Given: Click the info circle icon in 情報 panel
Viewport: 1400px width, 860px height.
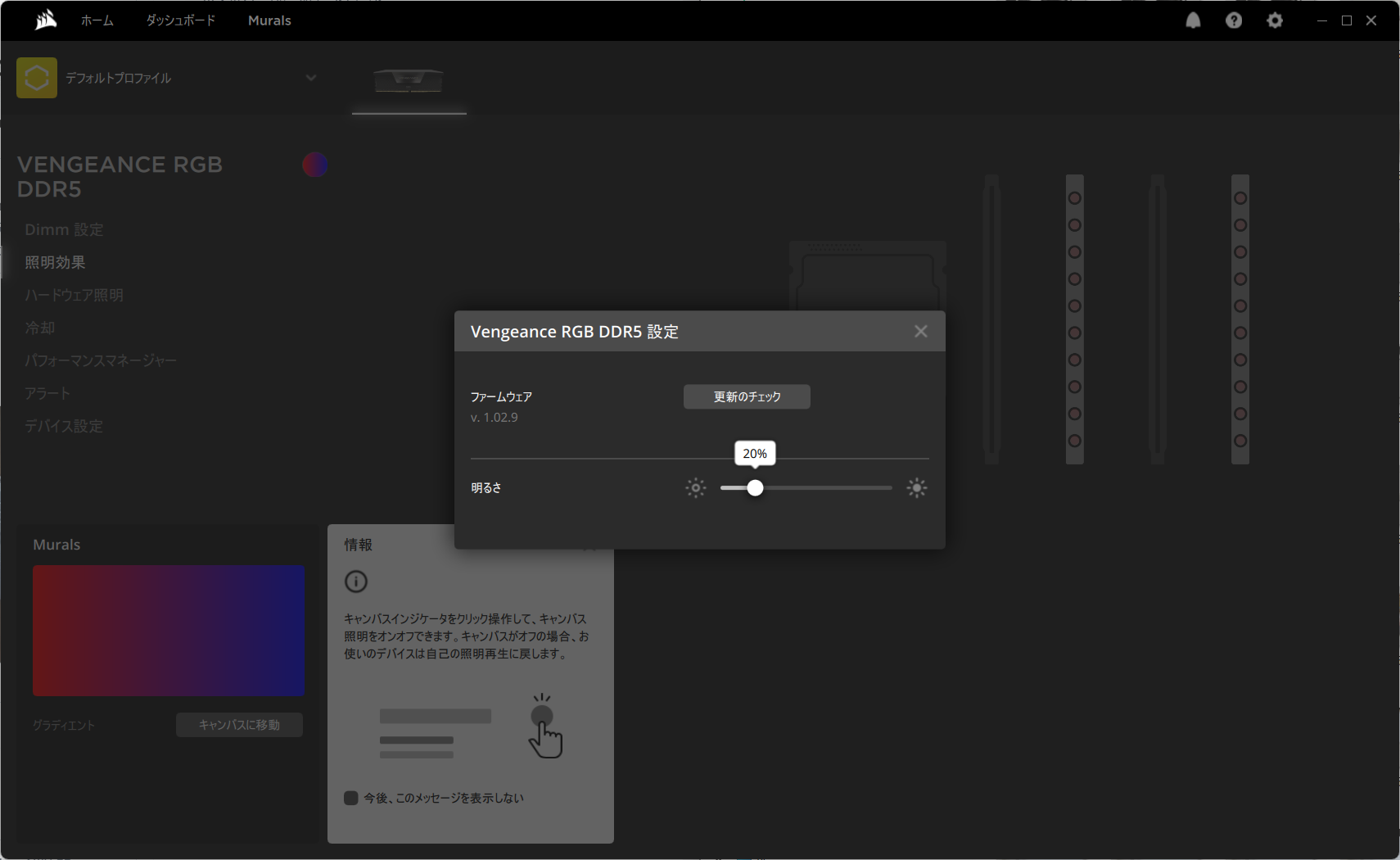Looking at the screenshot, I should point(356,582).
